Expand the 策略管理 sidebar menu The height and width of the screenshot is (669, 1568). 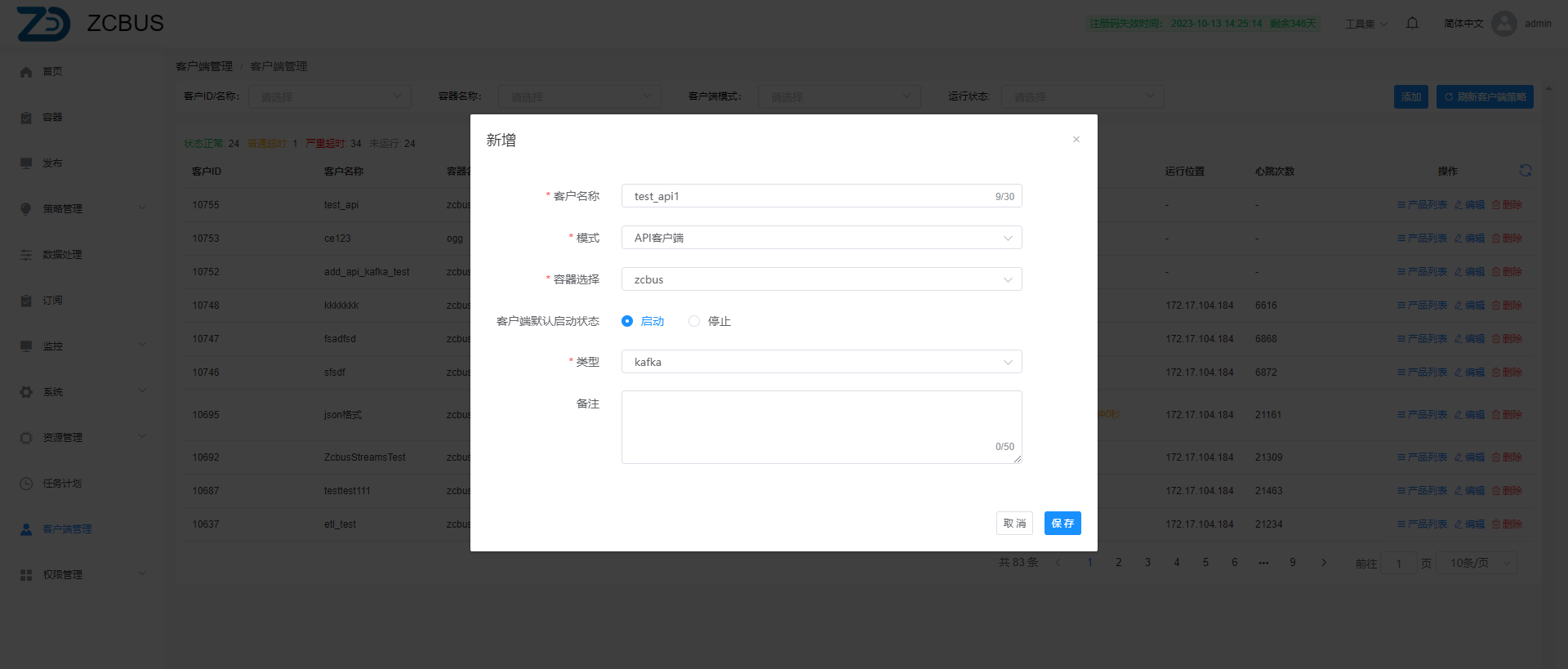point(82,209)
